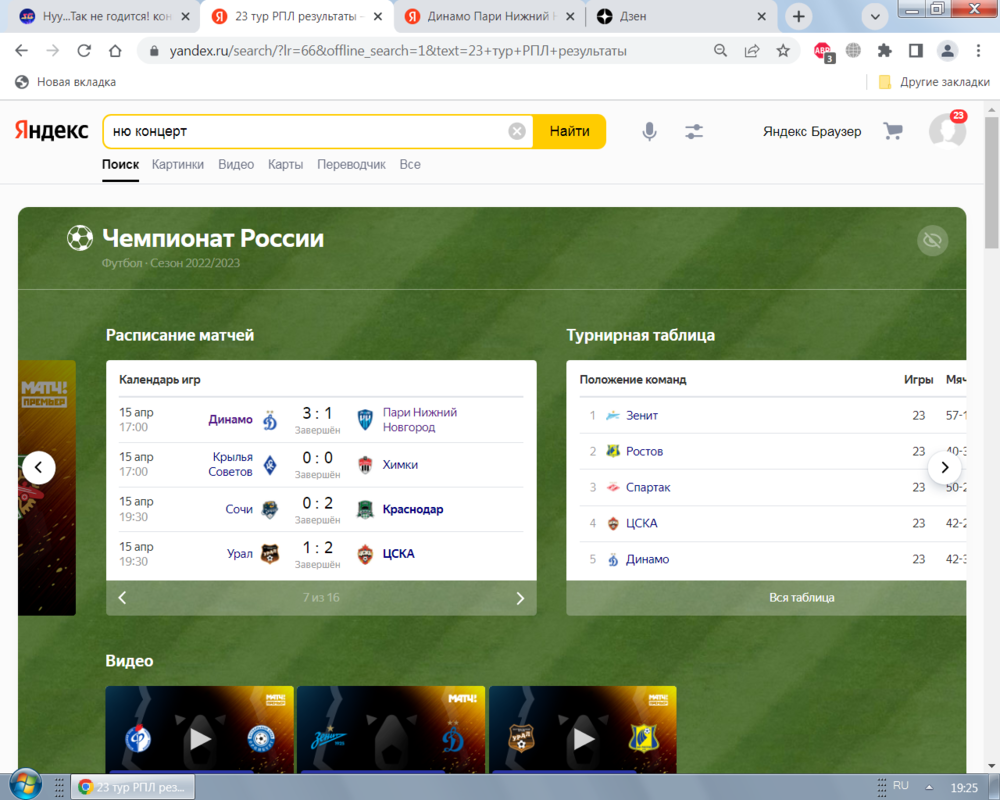The image size is (1000, 800).
Task: Click the CSKA logo in match schedule
Action: [x=365, y=554]
